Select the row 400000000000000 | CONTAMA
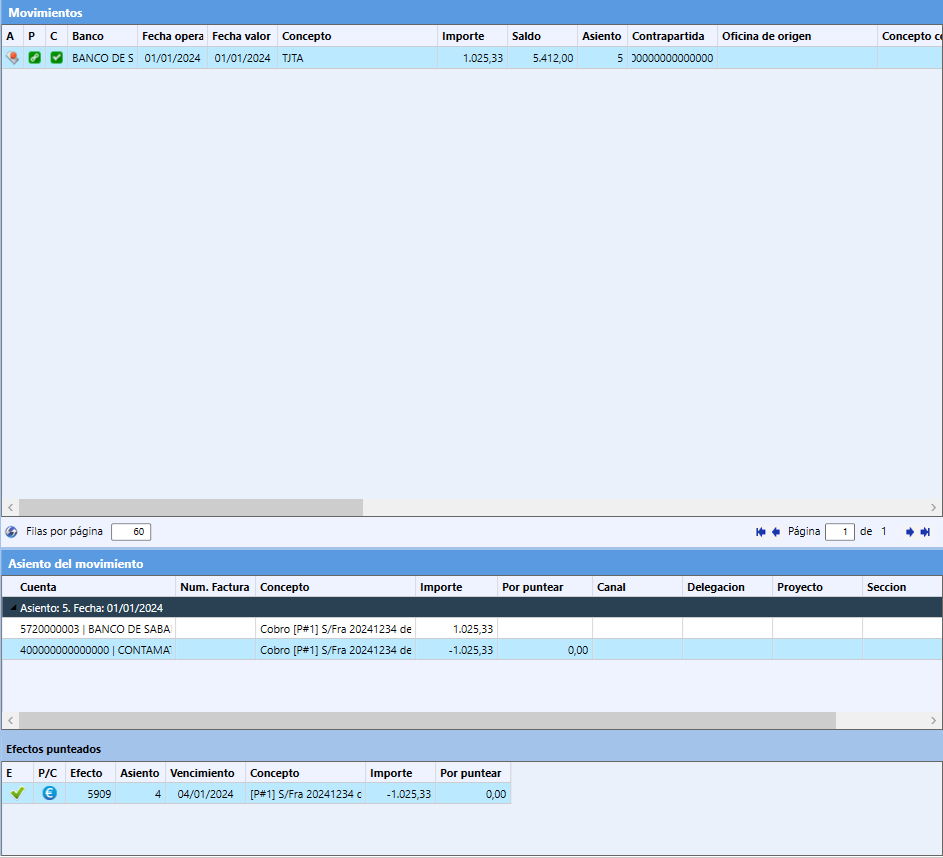Viewport: 943px width, 858px height. point(472,650)
